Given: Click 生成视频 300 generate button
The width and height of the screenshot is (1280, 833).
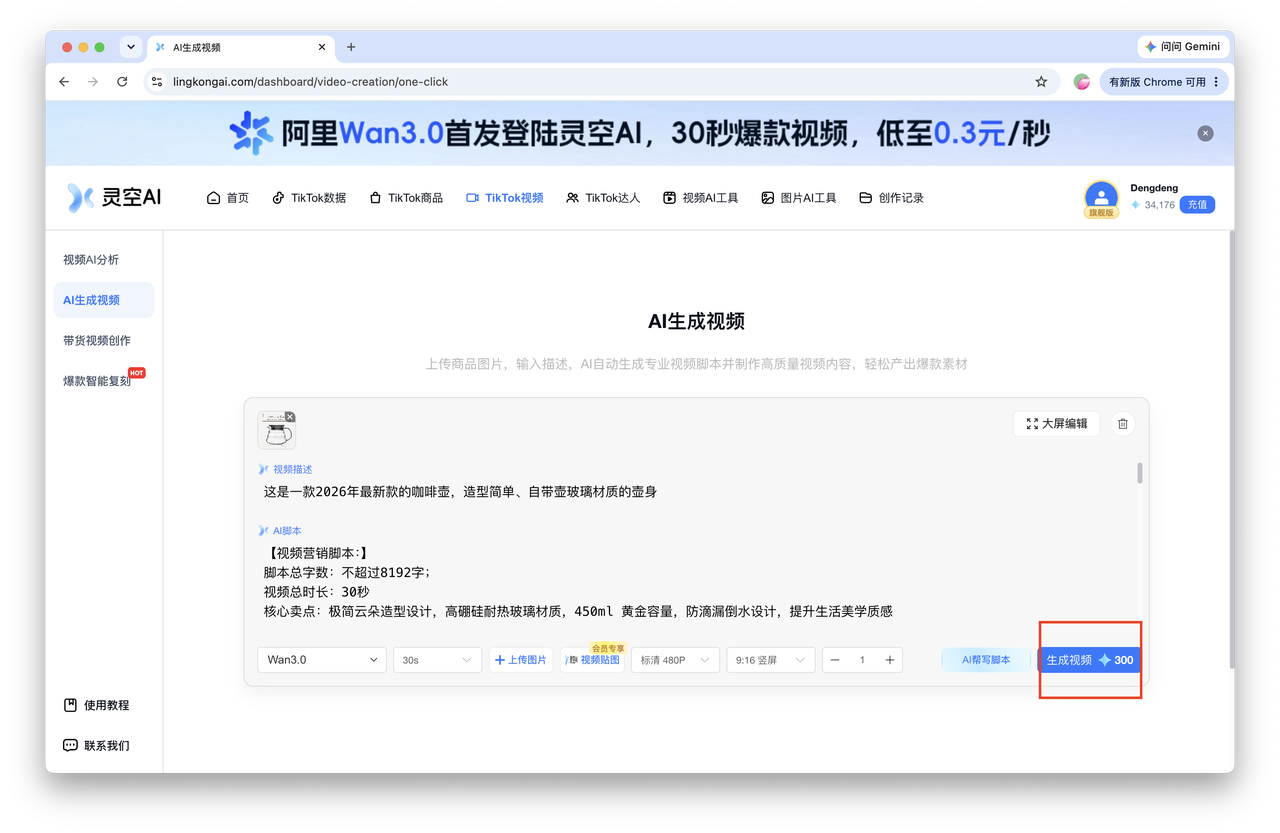Looking at the screenshot, I should tap(1090, 660).
